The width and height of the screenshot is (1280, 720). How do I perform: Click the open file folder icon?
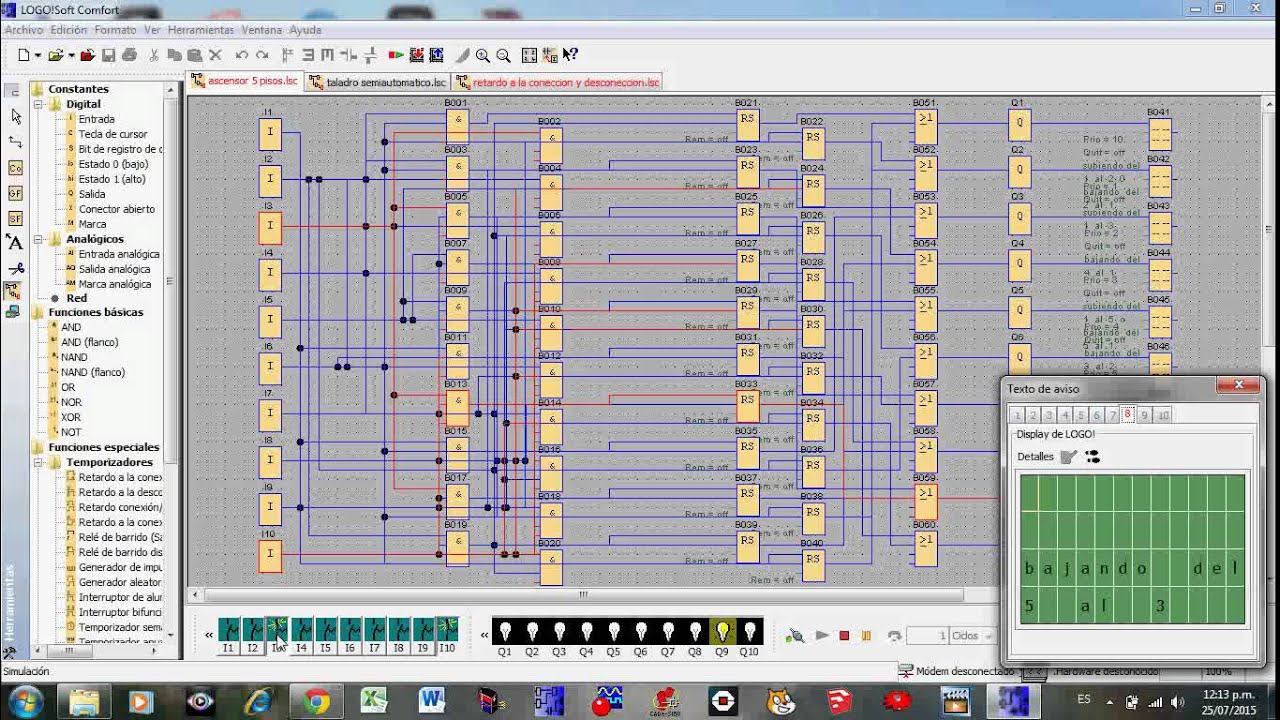(56, 56)
